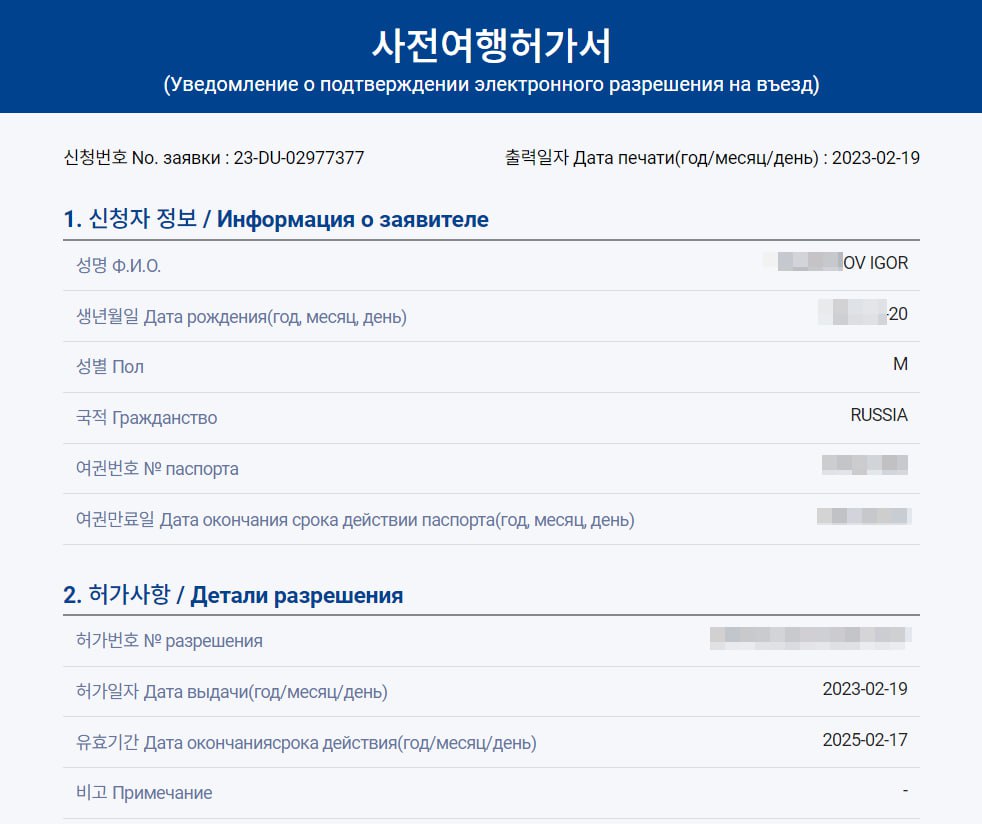Select nationality value RUSSIA
This screenshot has height=824, width=982.
point(878,415)
